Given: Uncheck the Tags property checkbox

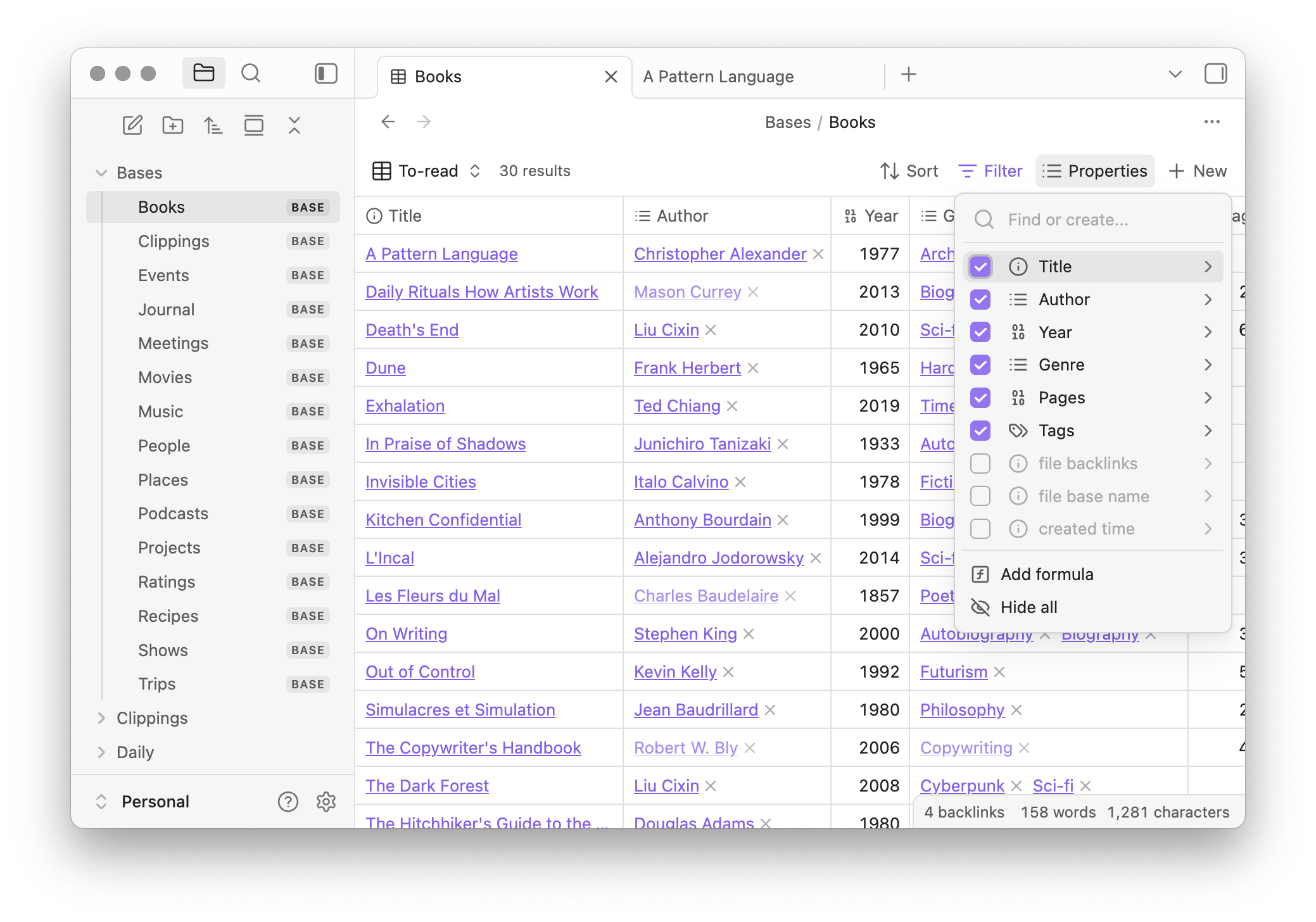Looking at the screenshot, I should point(980,431).
